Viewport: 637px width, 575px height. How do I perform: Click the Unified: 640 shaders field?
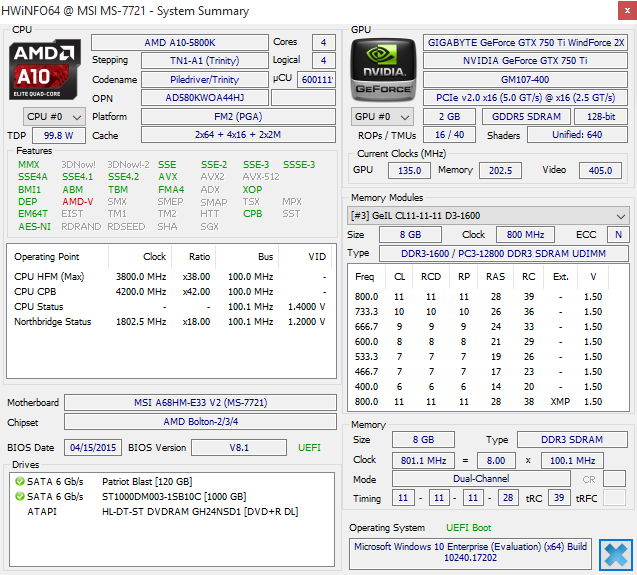point(577,135)
